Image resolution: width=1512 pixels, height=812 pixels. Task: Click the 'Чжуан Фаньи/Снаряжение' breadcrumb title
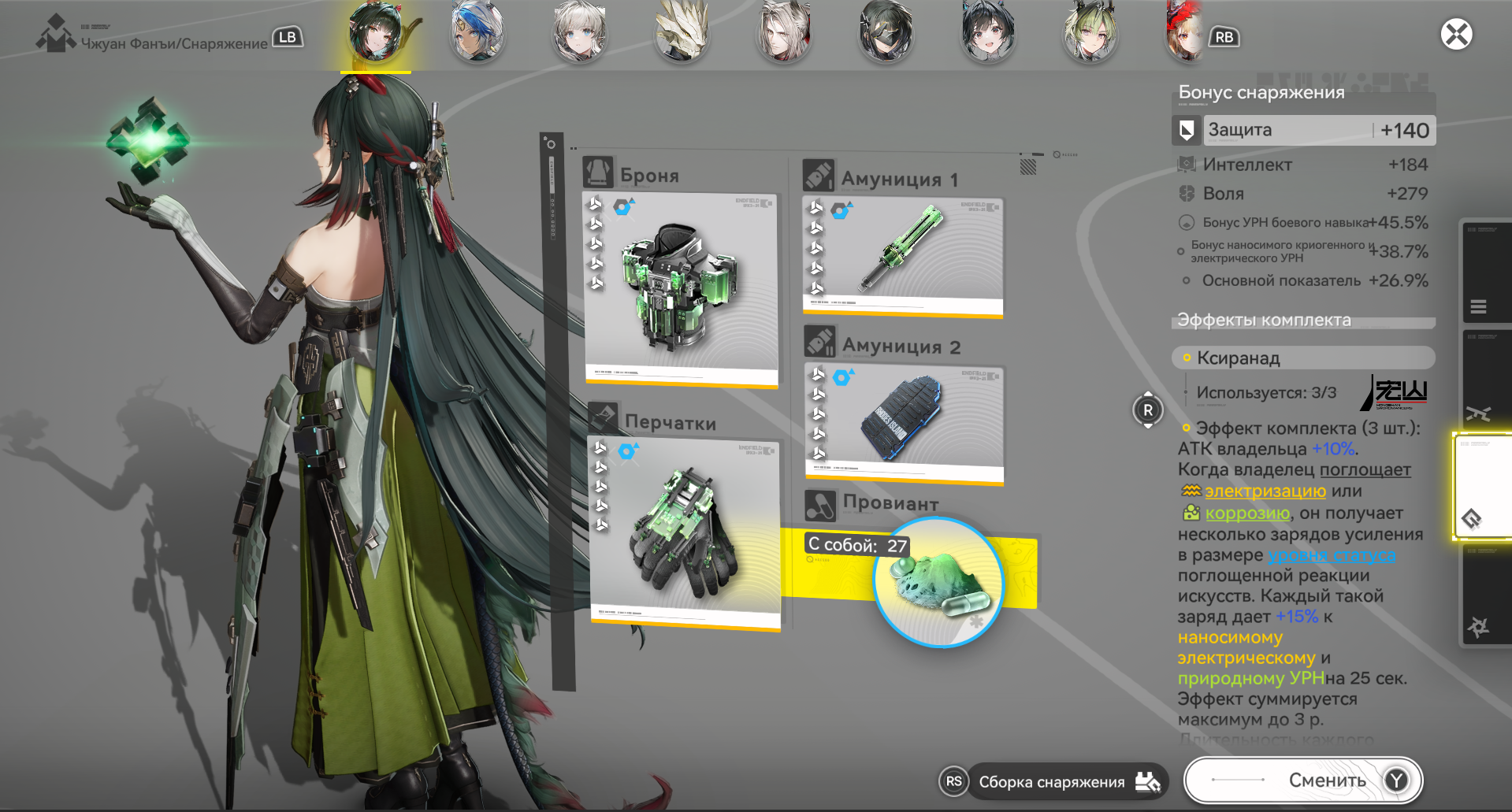tap(174, 43)
